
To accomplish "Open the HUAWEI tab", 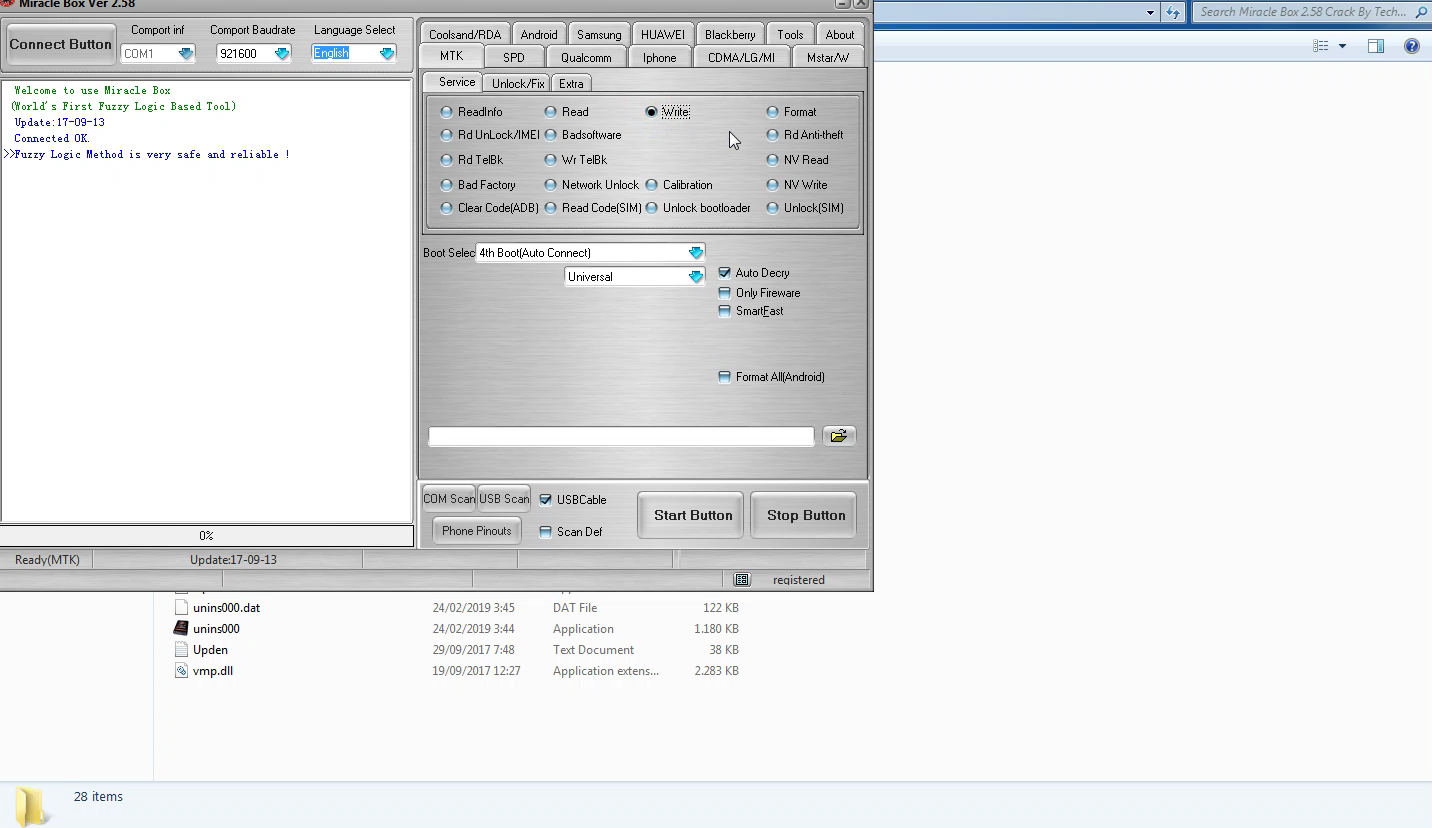I will [663, 34].
